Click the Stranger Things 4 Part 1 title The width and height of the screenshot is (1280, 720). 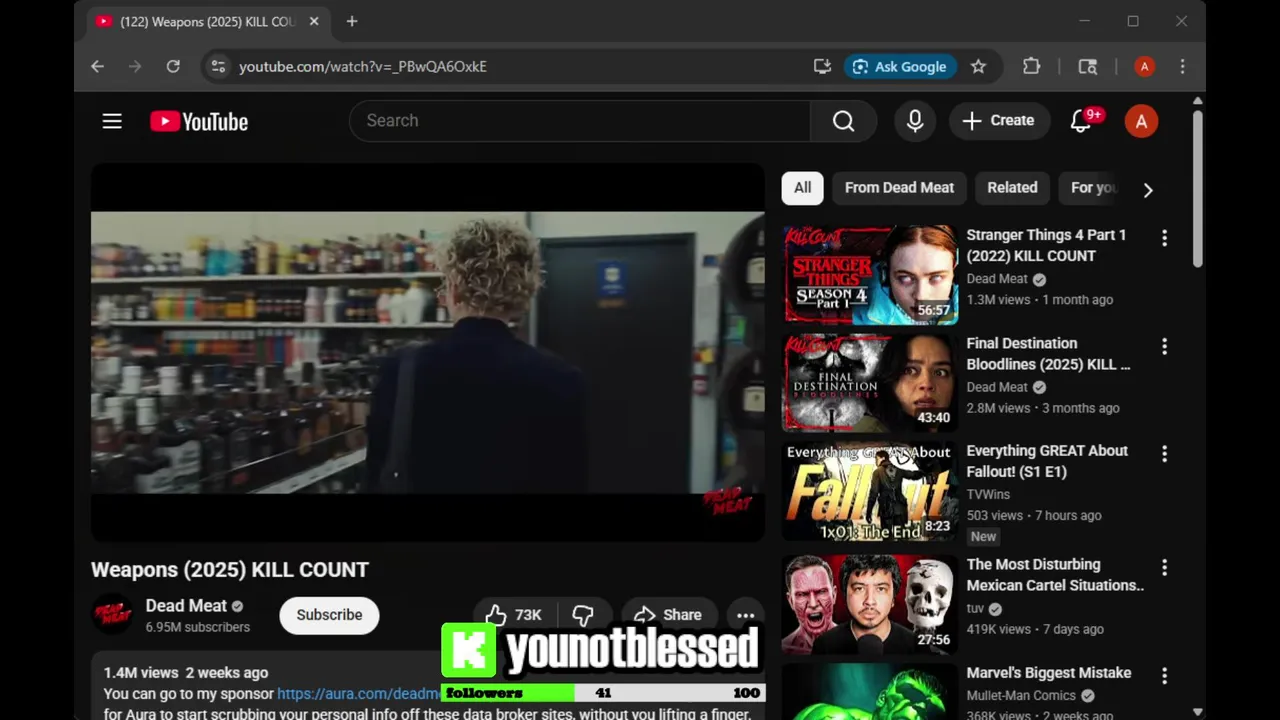coord(1046,245)
